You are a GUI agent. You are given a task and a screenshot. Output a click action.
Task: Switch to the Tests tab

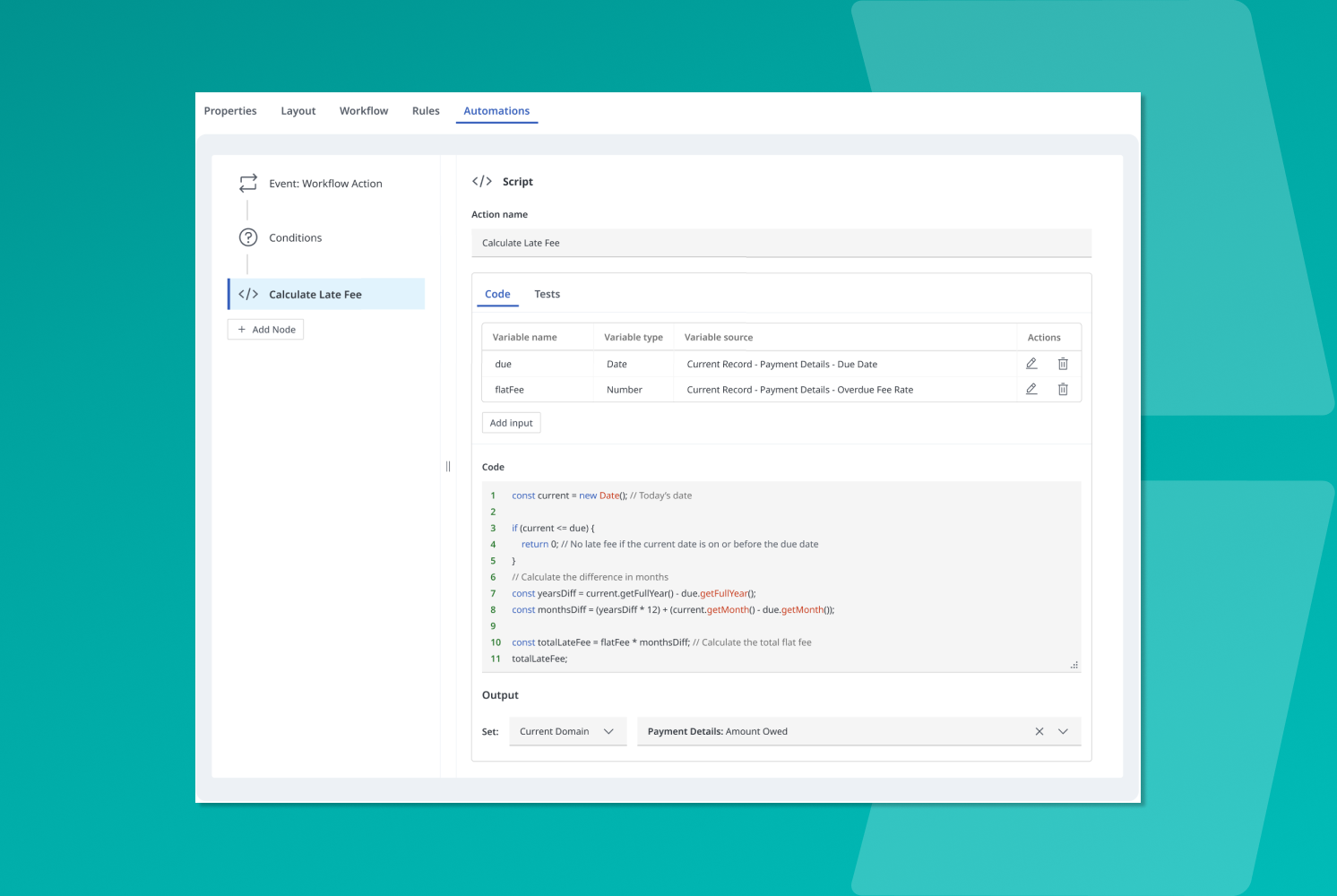point(547,294)
